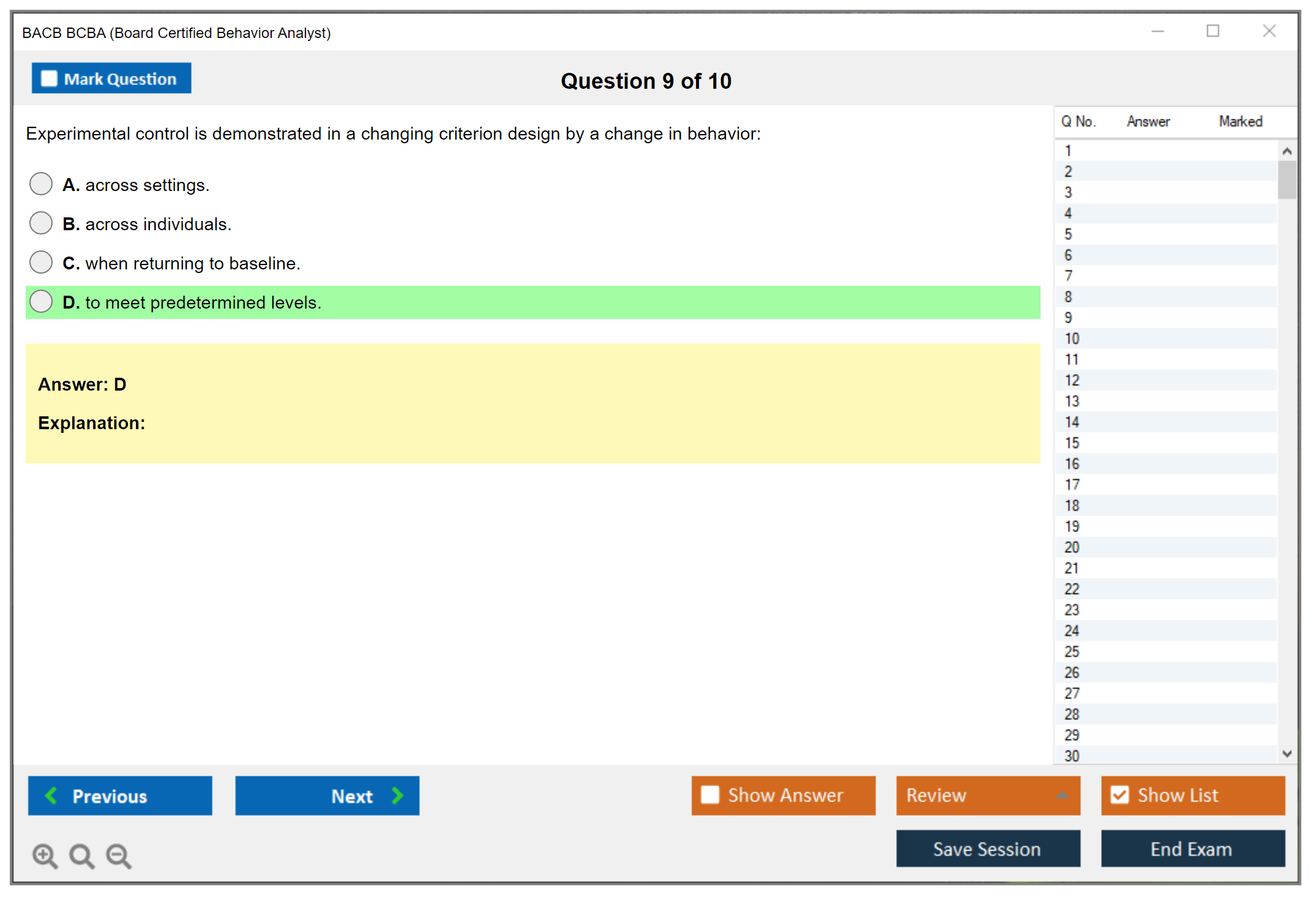Viewport: 1316px width, 900px height.
Task: Maximize the exam window
Action: (x=1213, y=31)
